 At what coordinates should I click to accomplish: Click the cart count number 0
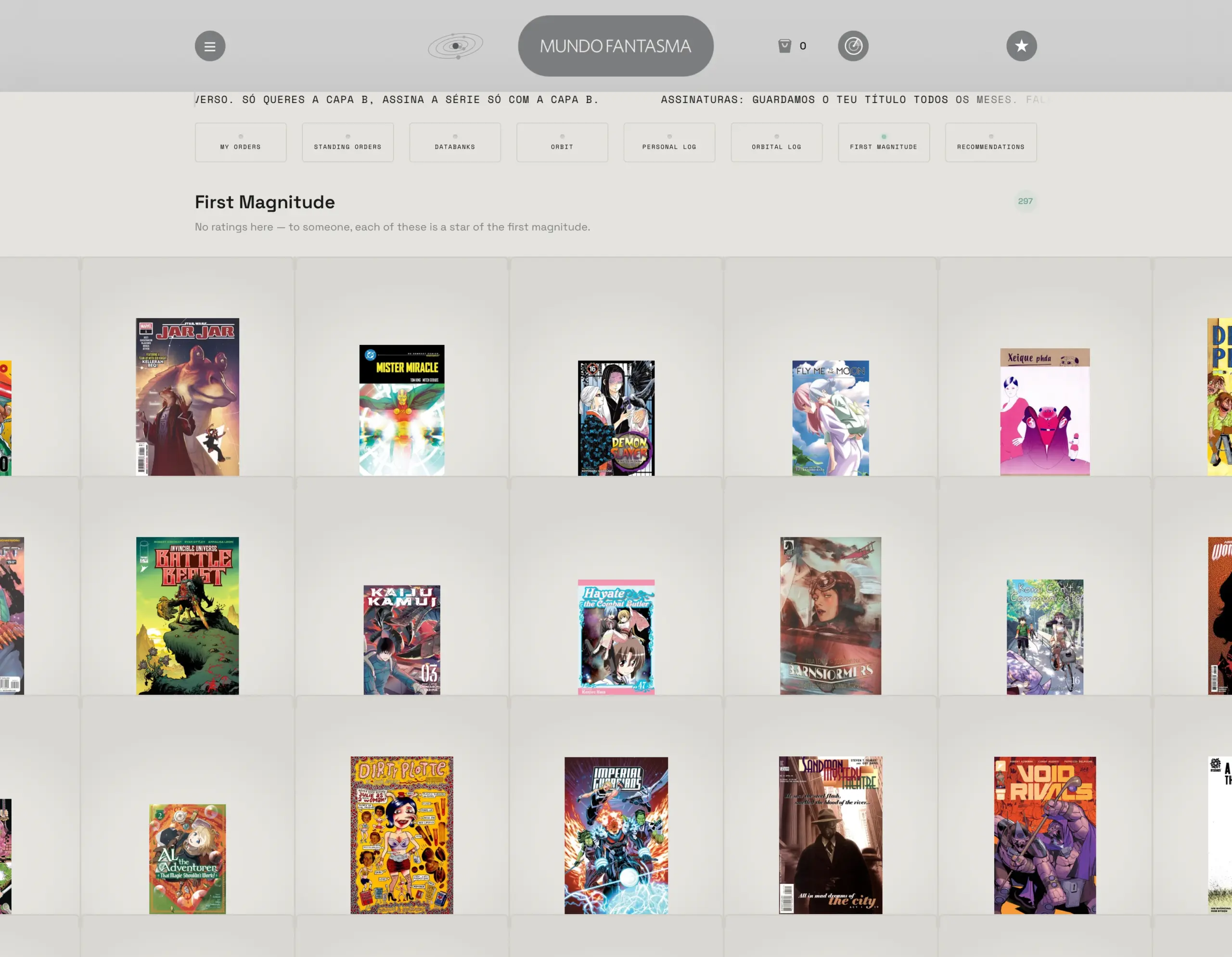tap(803, 46)
